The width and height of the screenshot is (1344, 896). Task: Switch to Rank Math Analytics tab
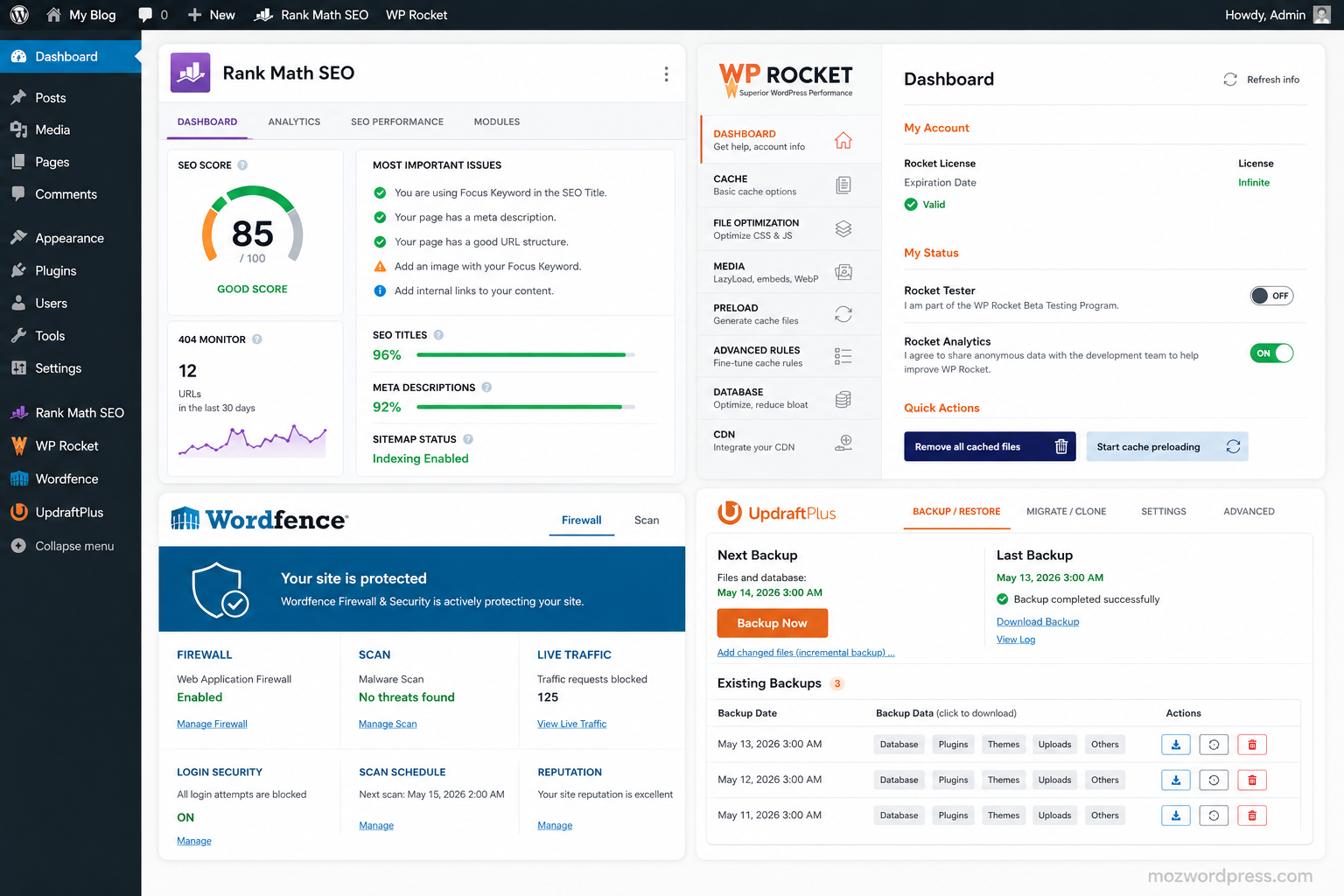[294, 122]
